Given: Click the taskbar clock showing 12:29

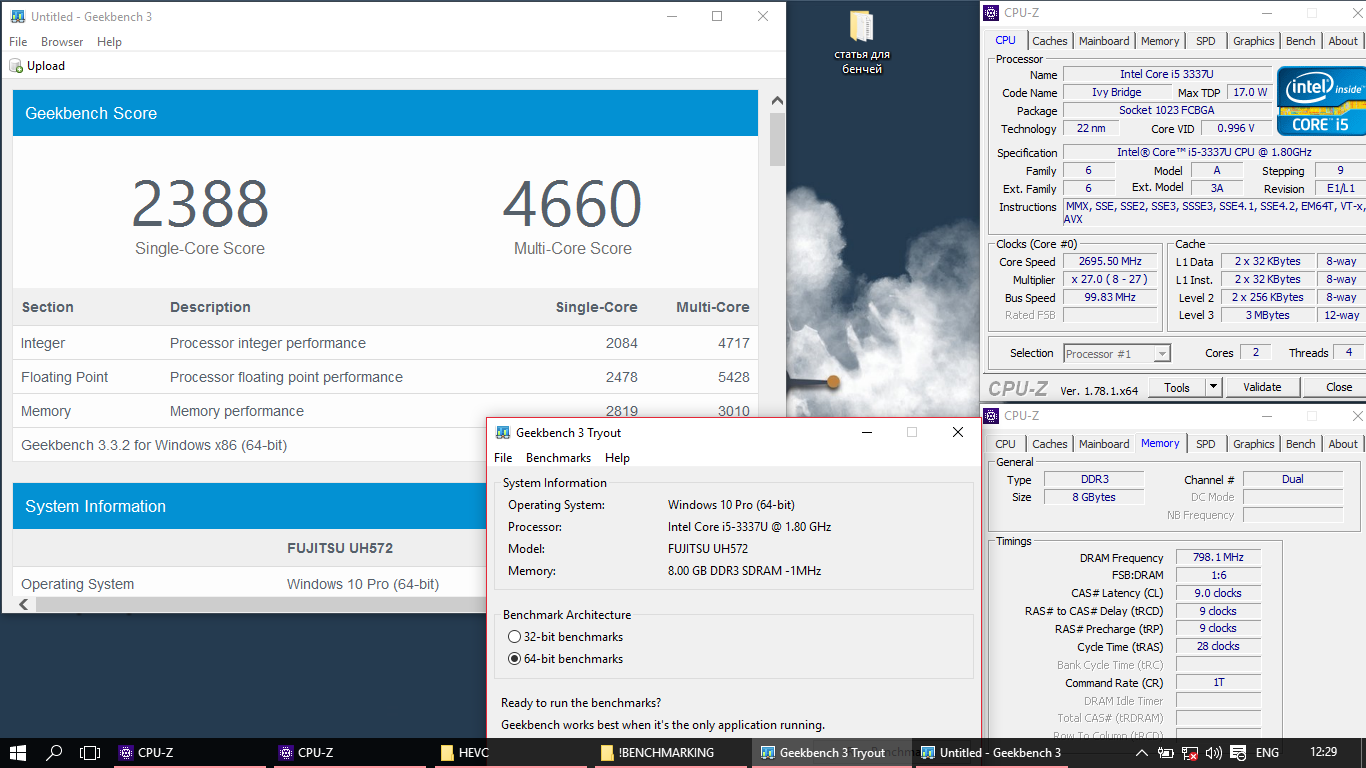Looking at the screenshot, I should coord(1323,753).
